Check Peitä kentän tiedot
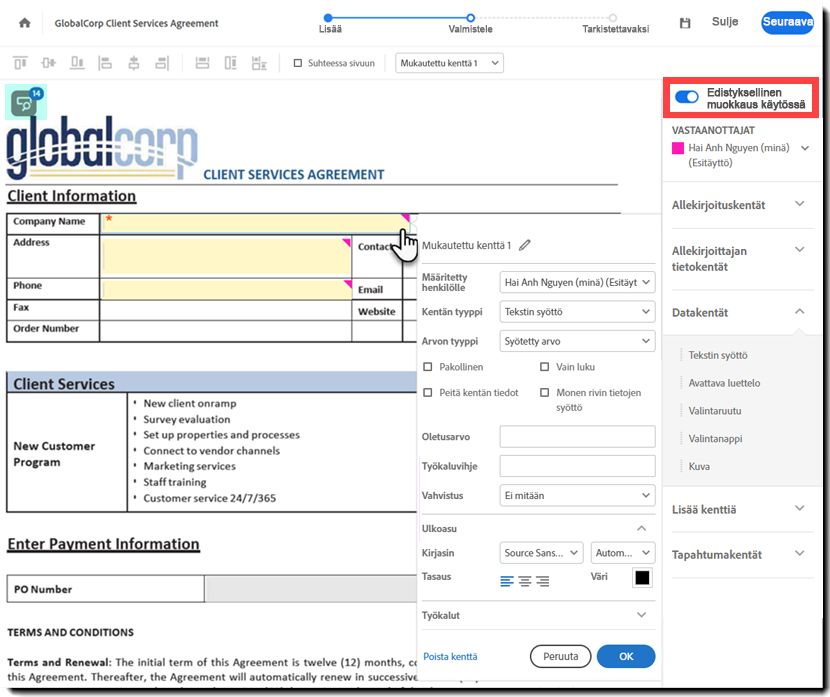The width and height of the screenshot is (830, 697). pos(428,393)
